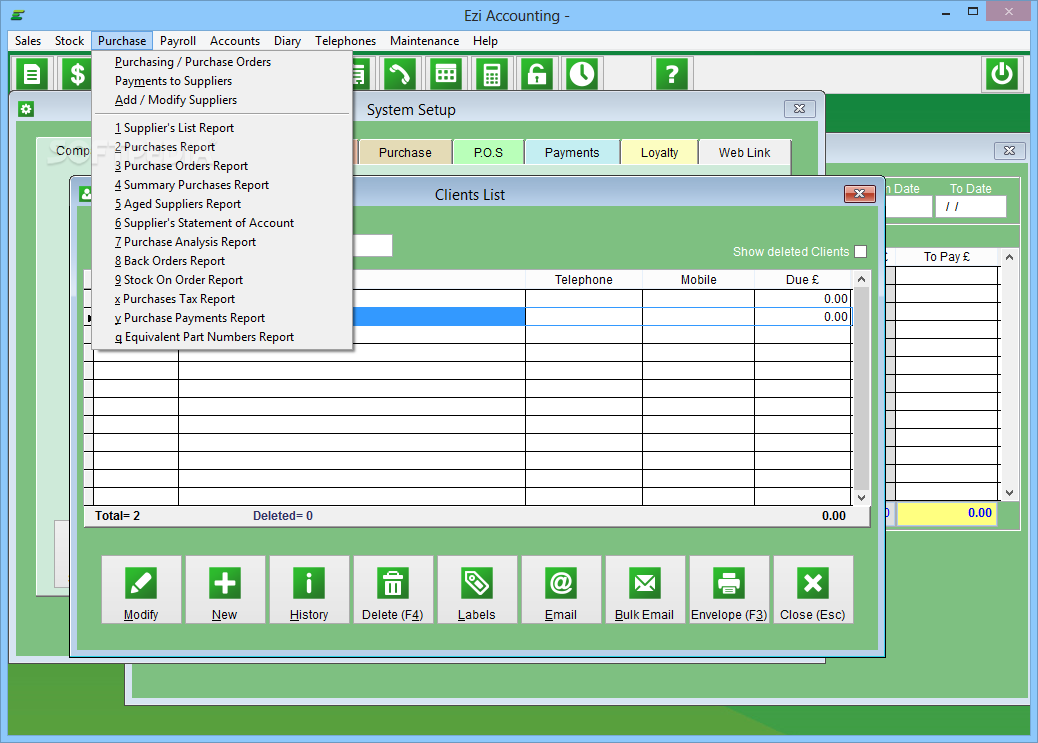Screen dimensions: 1038x743
Task: Open the Maintenance menu
Action: 424,41
